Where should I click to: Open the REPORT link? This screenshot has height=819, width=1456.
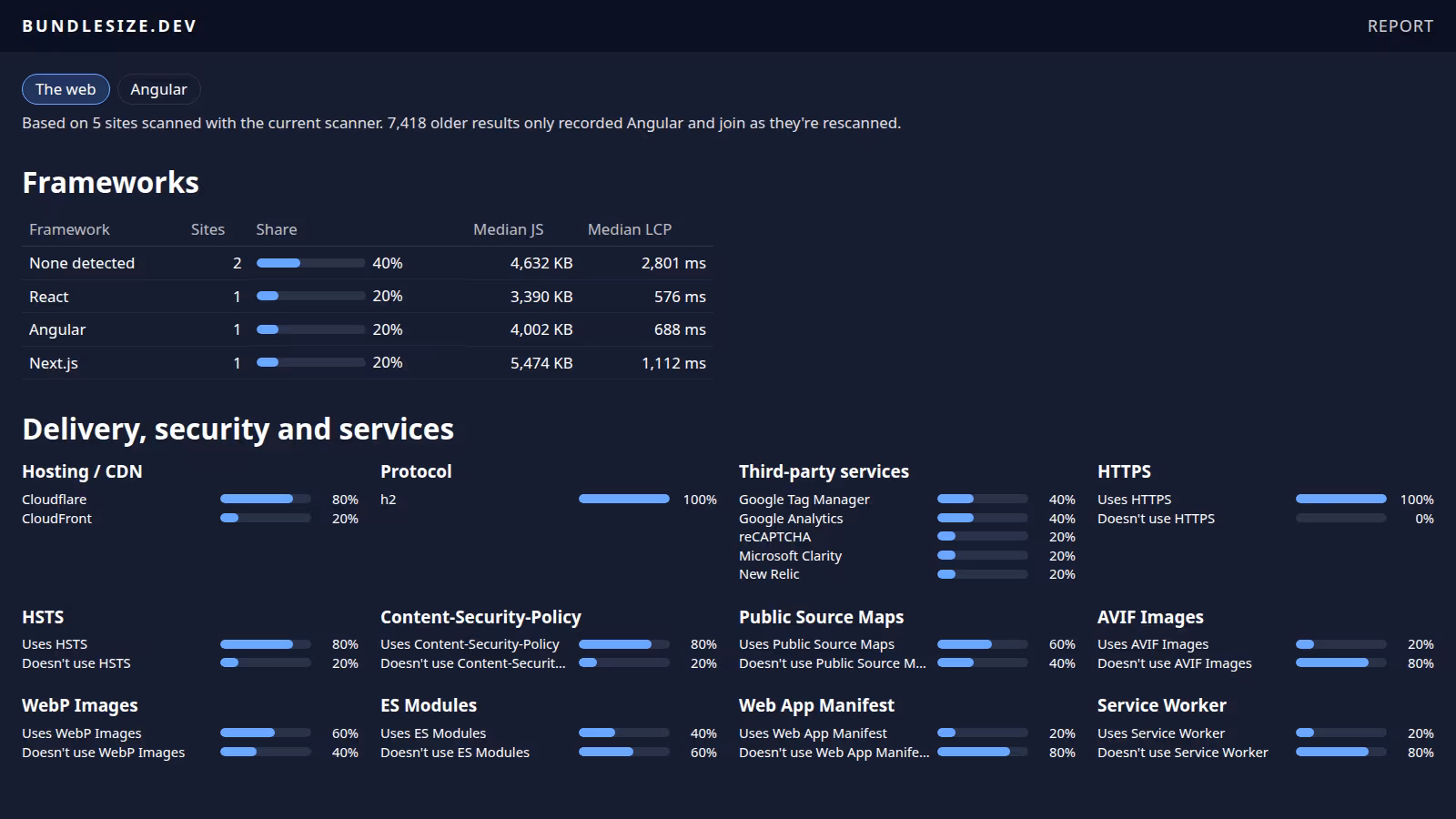click(1400, 26)
